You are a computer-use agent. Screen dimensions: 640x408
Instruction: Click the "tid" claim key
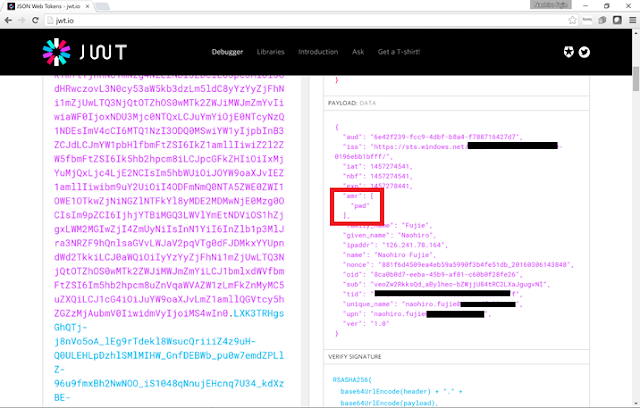(x=352, y=294)
